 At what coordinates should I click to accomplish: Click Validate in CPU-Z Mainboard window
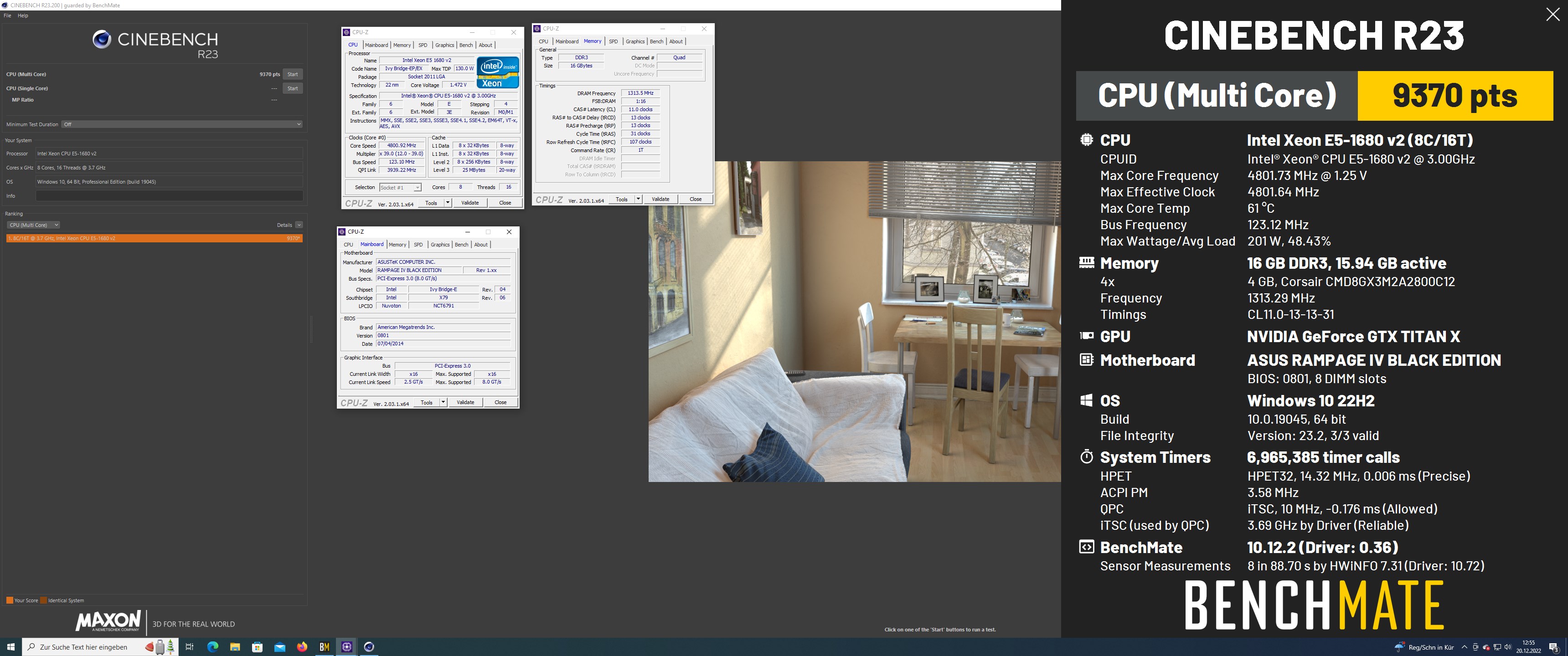click(x=466, y=402)
